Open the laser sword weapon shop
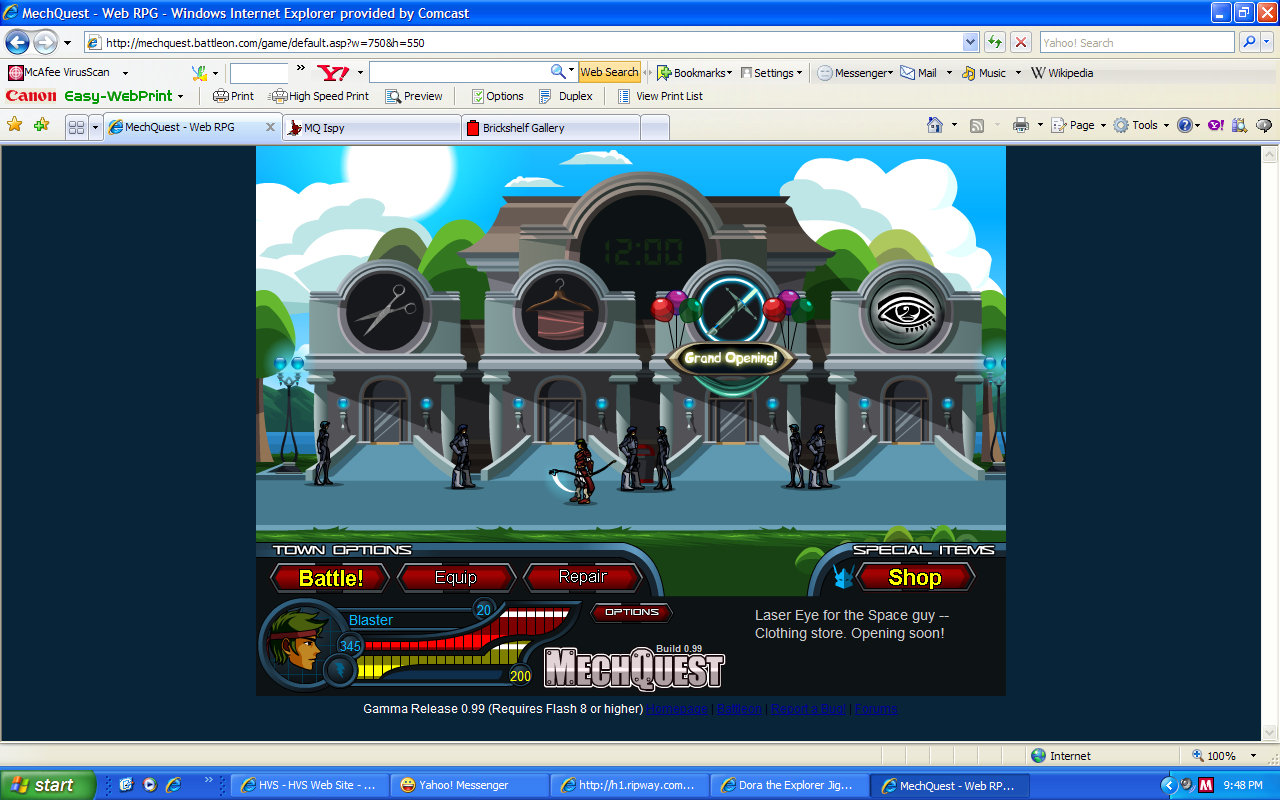 click(734, 309)
